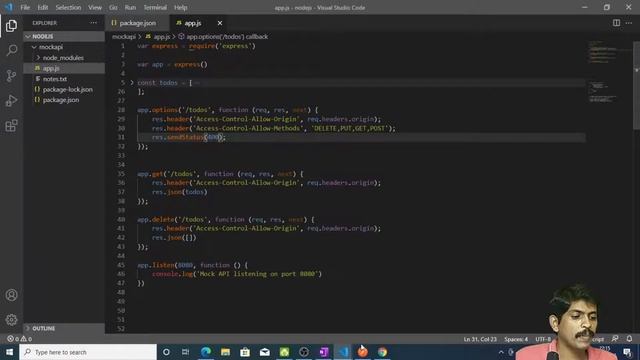This screenshot has height=360, width=640.
Task: Open Microsoft Store from taskbar
Action: pos(245,352)
